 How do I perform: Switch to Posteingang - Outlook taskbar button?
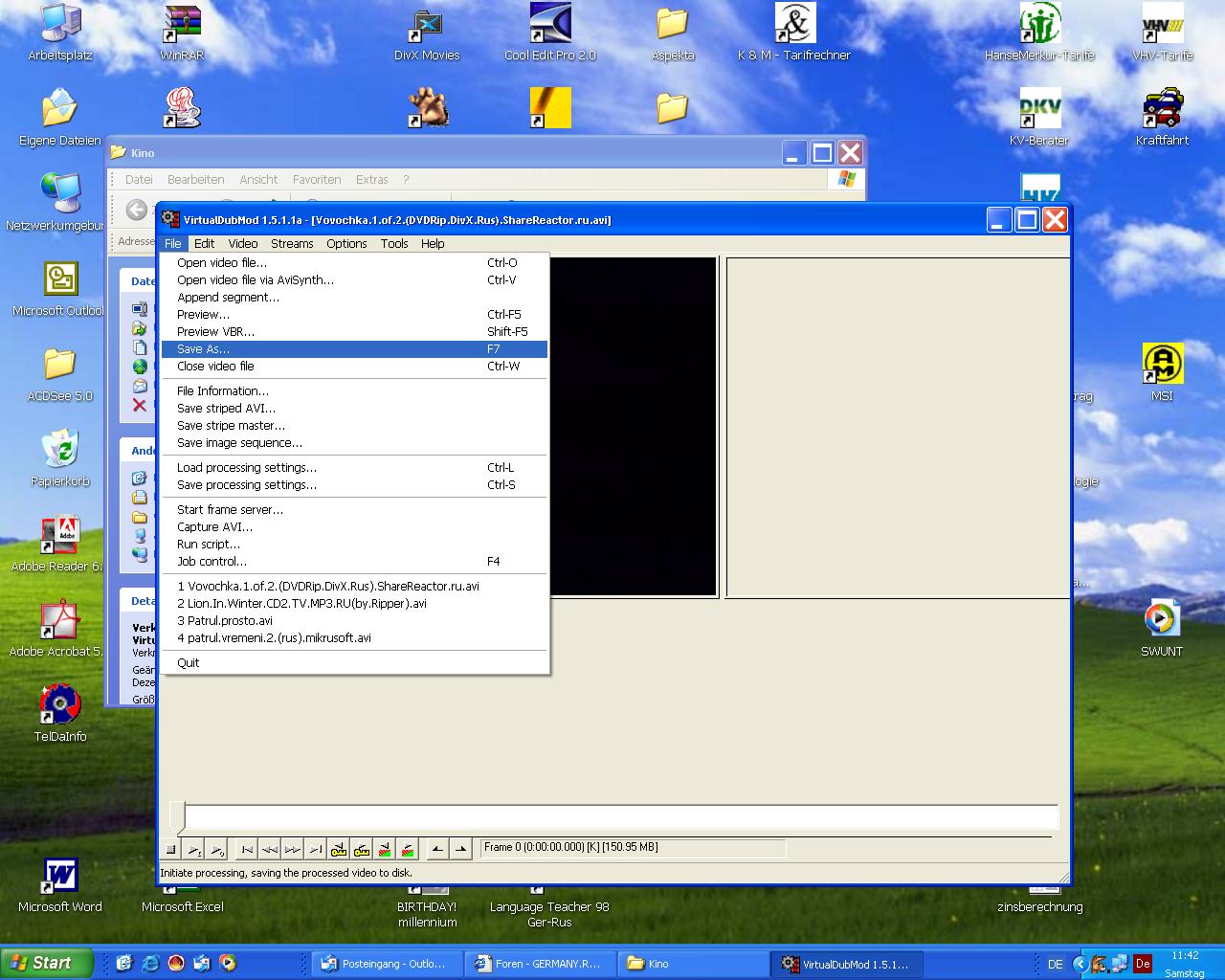(388, 964)
